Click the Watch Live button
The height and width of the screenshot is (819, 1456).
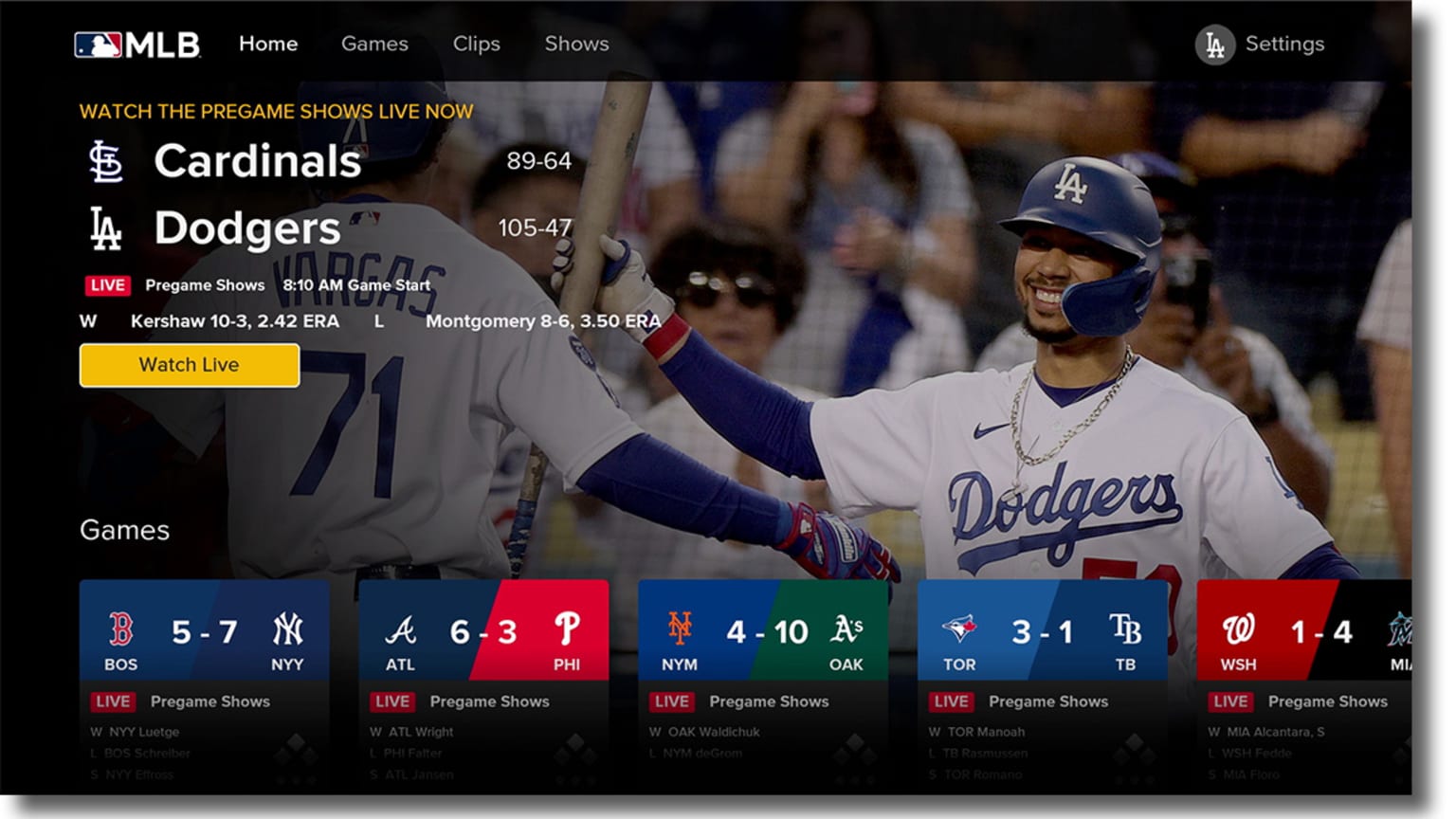[x=189, y=365]
